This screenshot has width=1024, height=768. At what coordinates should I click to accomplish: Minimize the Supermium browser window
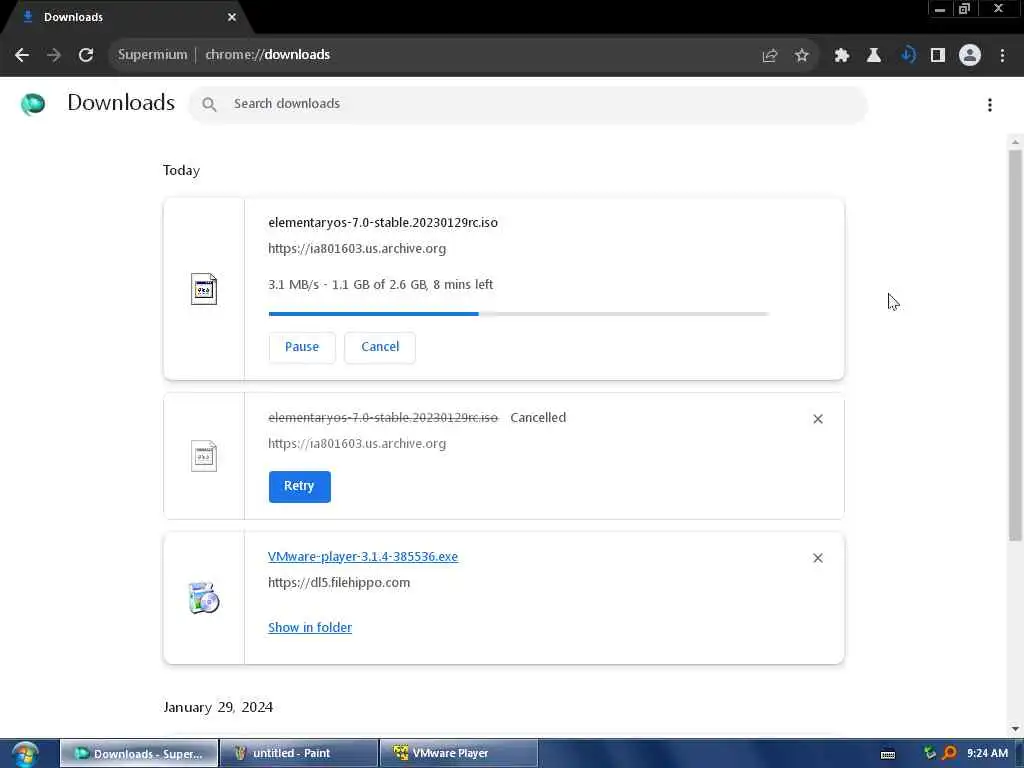940,9
